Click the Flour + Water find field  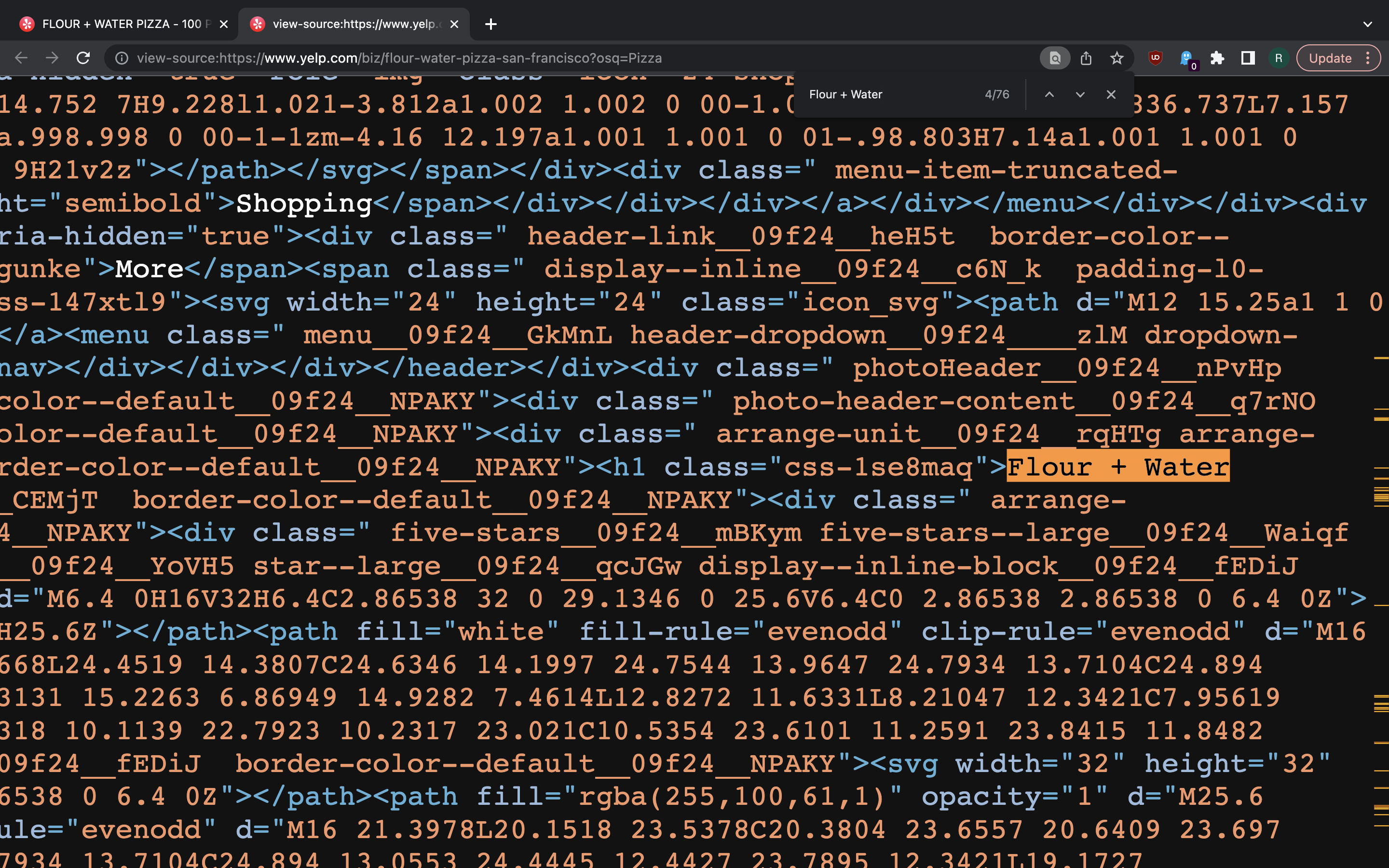point(891,94)
